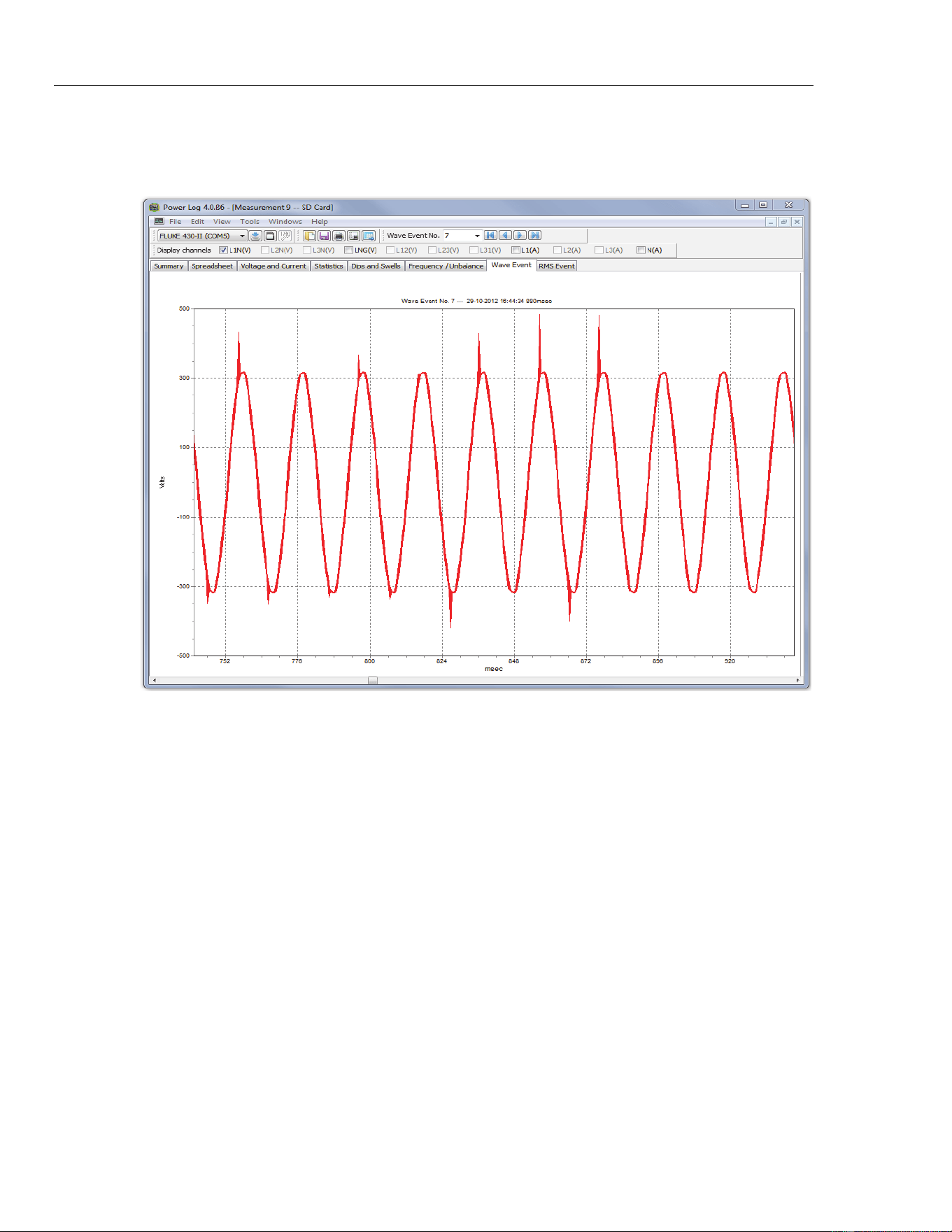Enable the N(A) neutral current channel
952x1232 pixels.
point(641,250)
